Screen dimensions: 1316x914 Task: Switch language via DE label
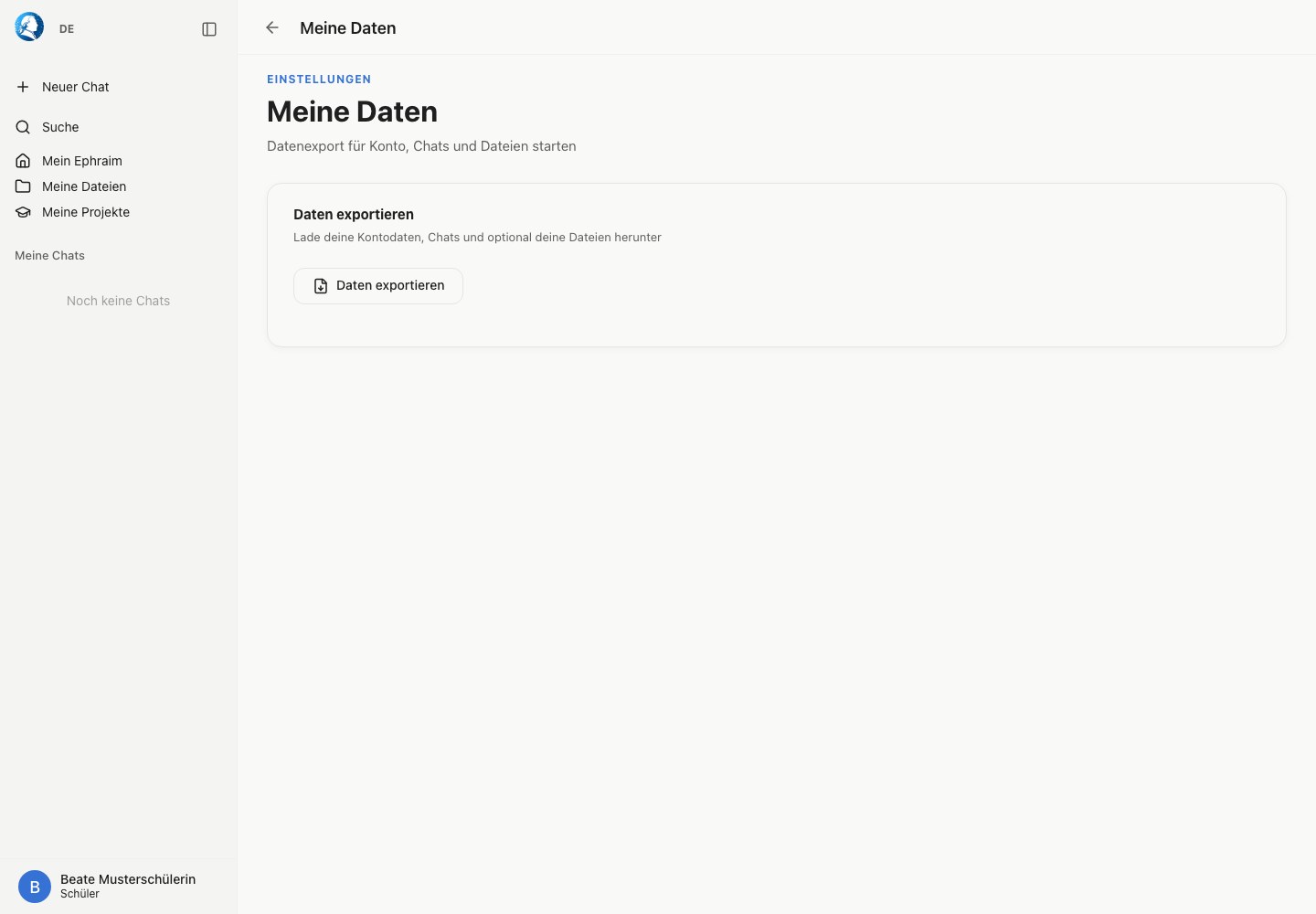click(x=67, y=29)
